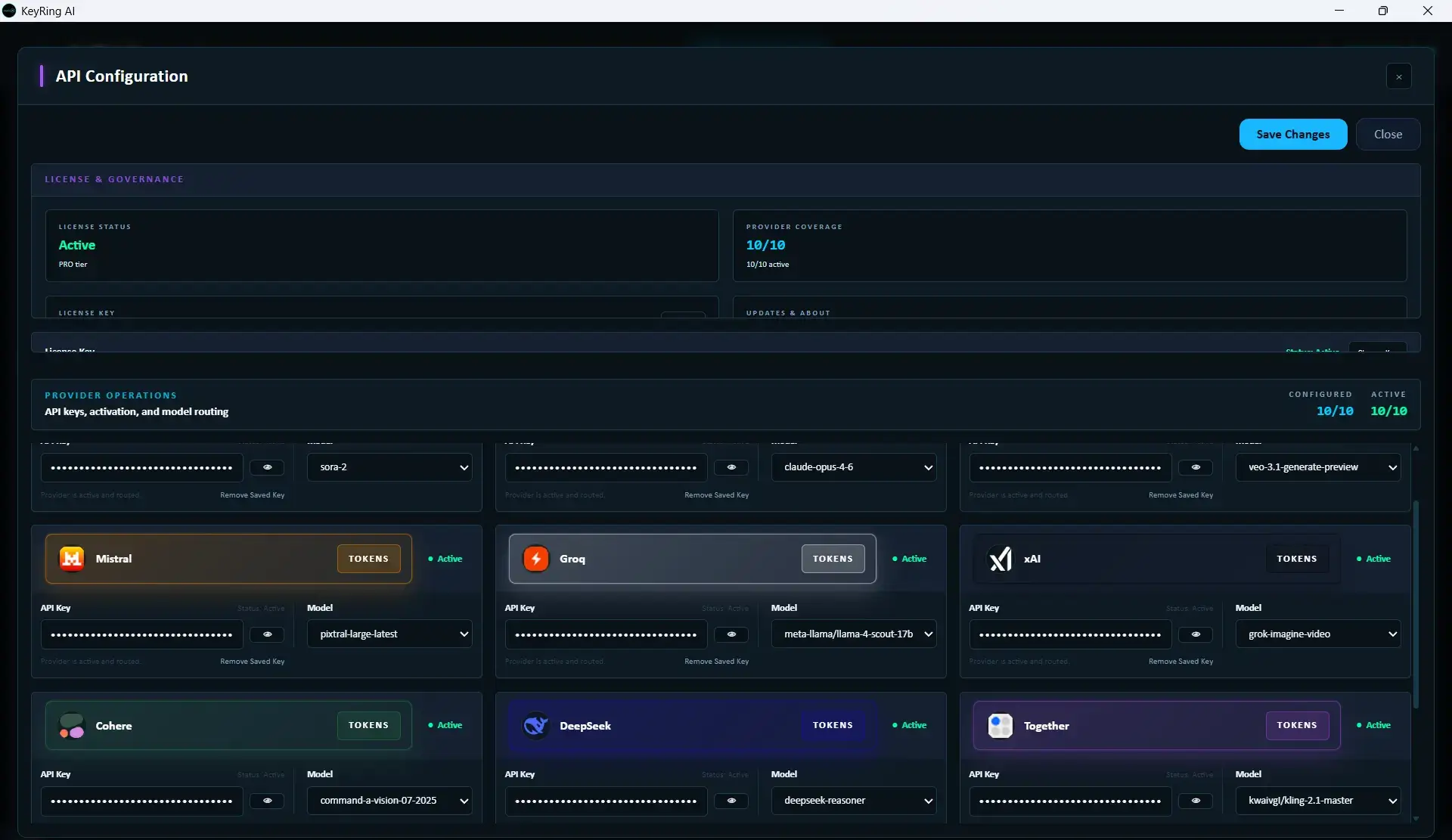Toggle Mistral Active status indicator
The width and height of the screenshot is (1452, 840).
(x=445, y=559)
